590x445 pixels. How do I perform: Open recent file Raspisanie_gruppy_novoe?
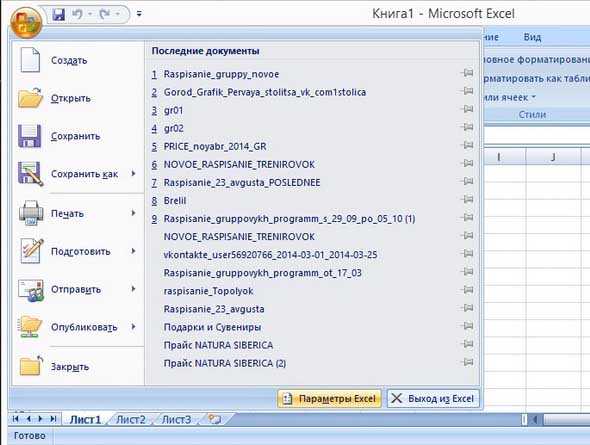point(221,74)
